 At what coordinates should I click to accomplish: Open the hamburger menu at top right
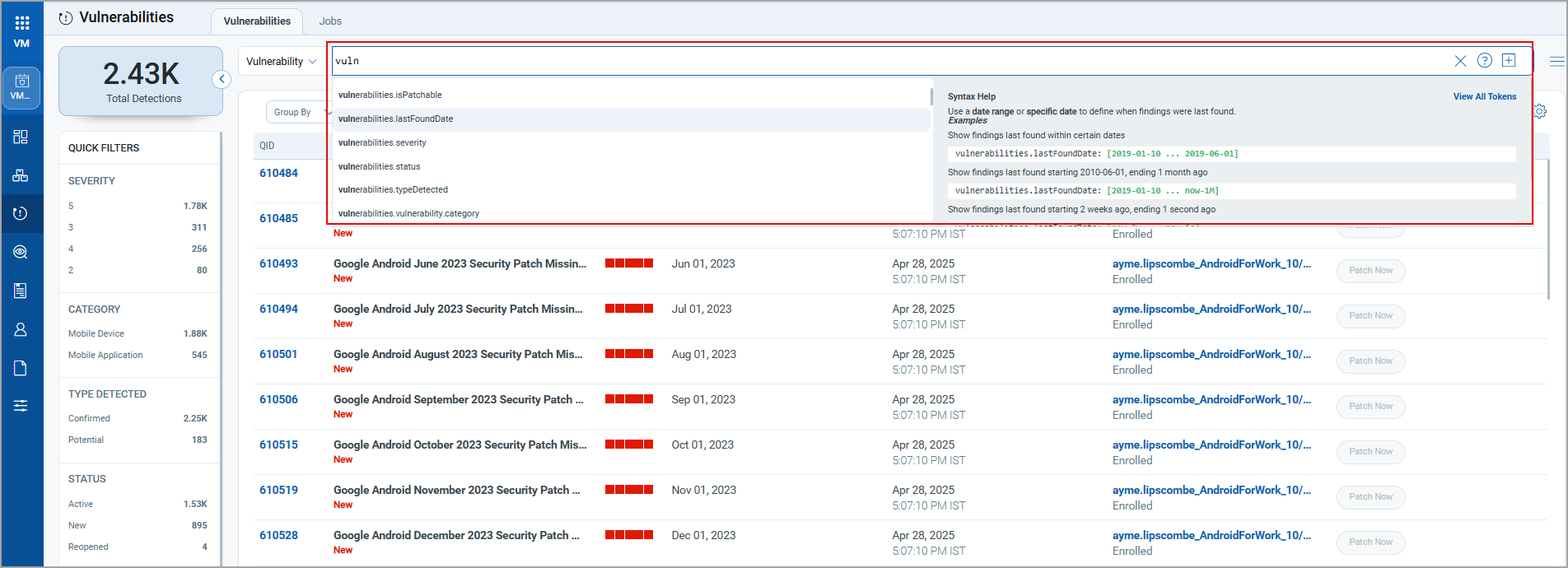pos(1556,61)
